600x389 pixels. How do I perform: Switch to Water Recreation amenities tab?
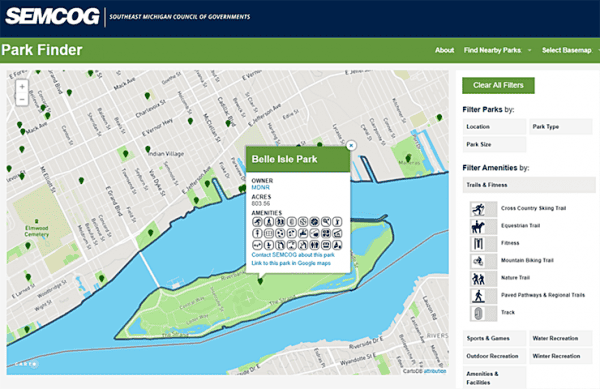561,339
